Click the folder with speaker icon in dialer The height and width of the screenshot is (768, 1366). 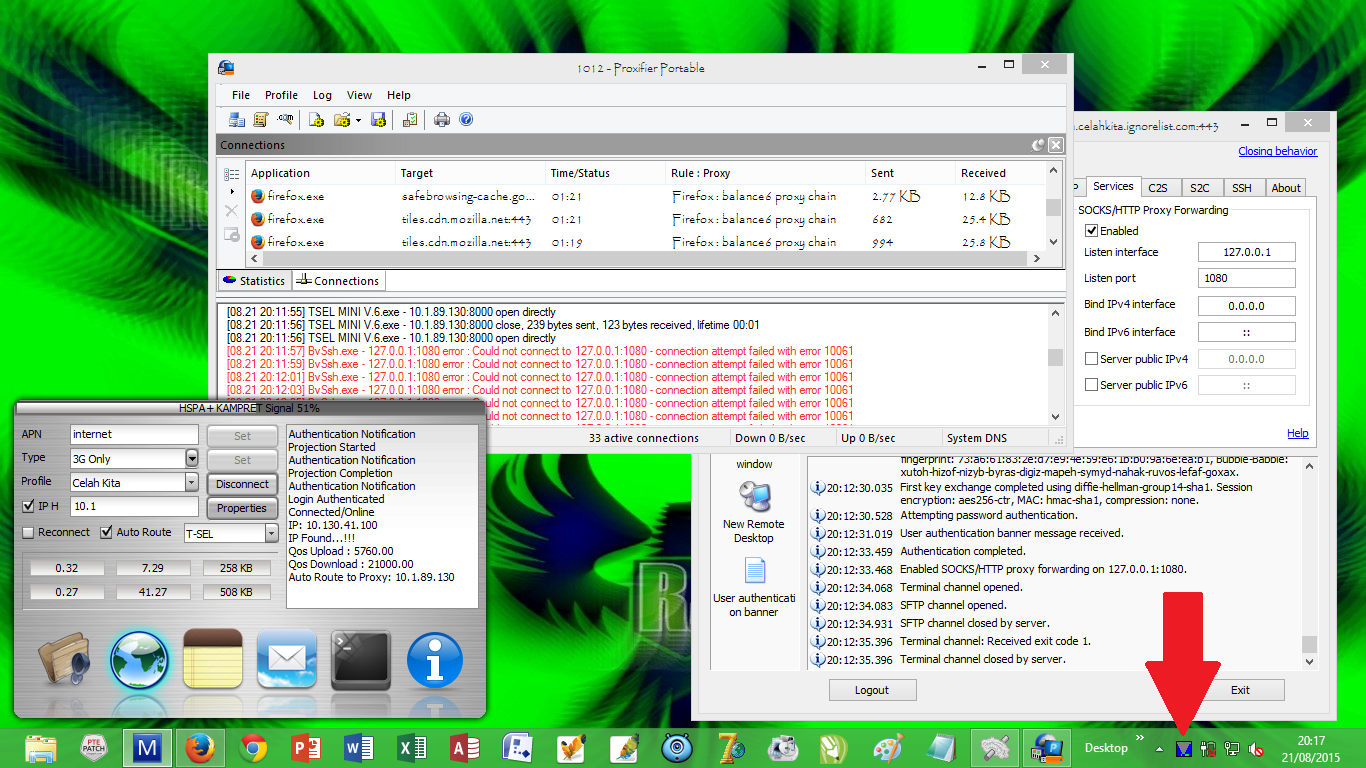tap(67, 661)
